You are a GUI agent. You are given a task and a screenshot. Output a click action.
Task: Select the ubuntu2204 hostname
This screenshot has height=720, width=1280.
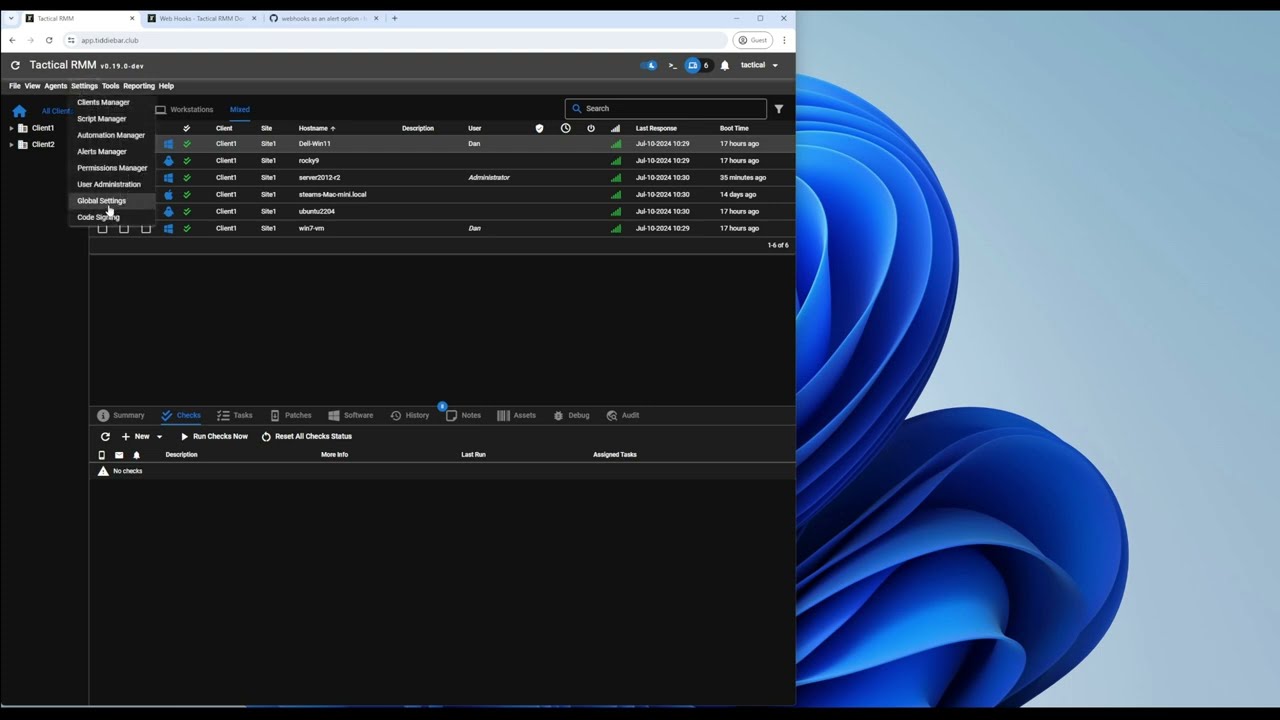pos(316,212)
